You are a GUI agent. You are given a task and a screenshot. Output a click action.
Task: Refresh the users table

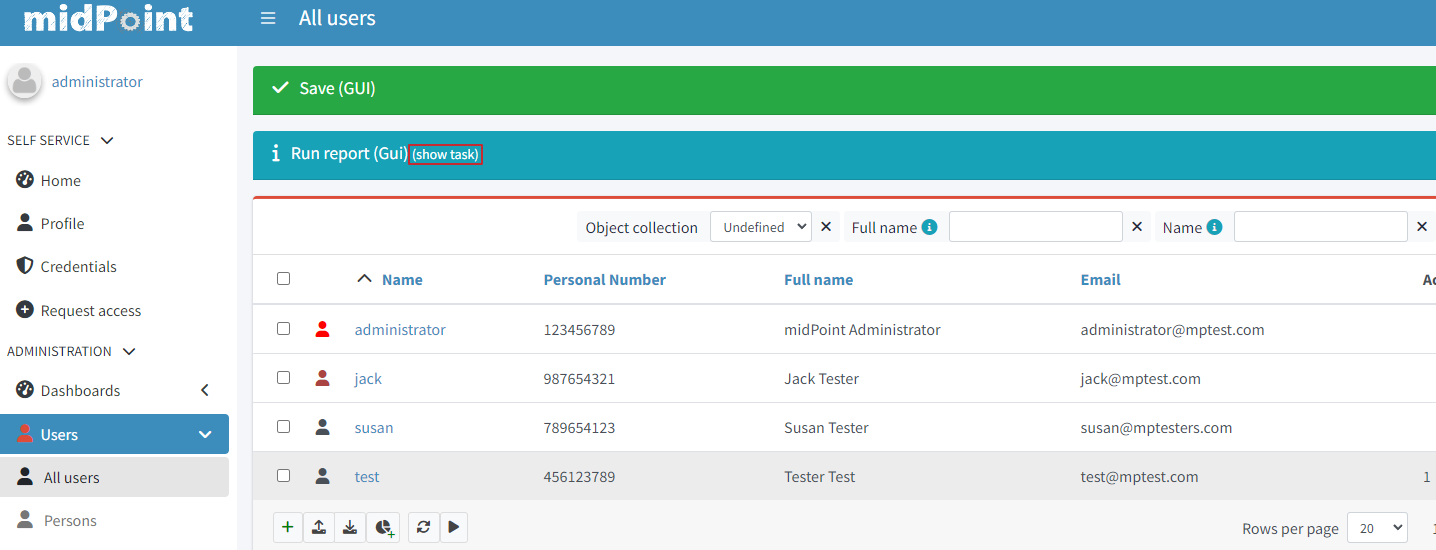tap(423, 527)
